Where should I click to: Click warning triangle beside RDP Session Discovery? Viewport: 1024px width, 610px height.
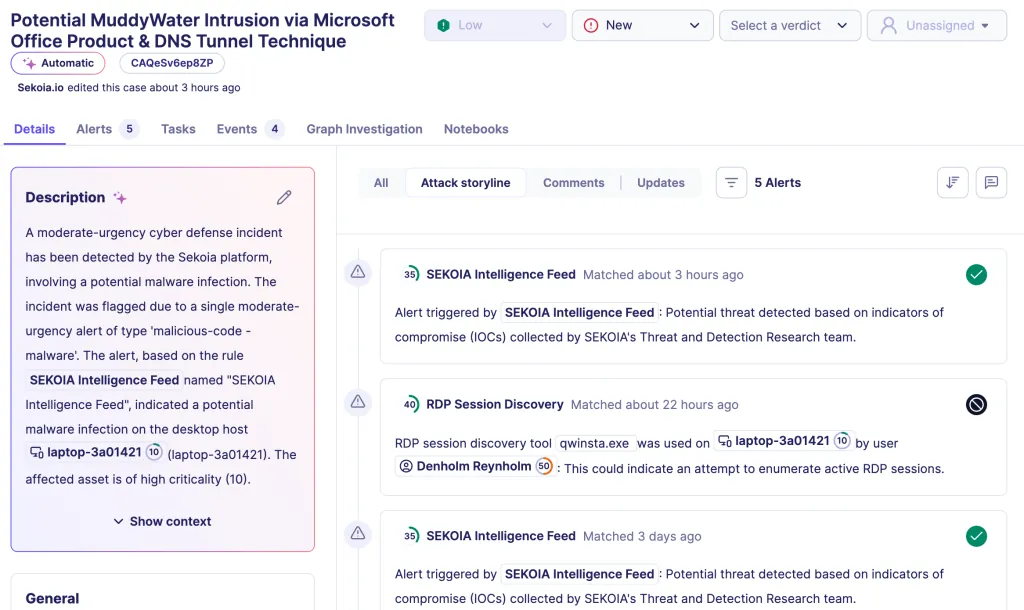[358, 402]
